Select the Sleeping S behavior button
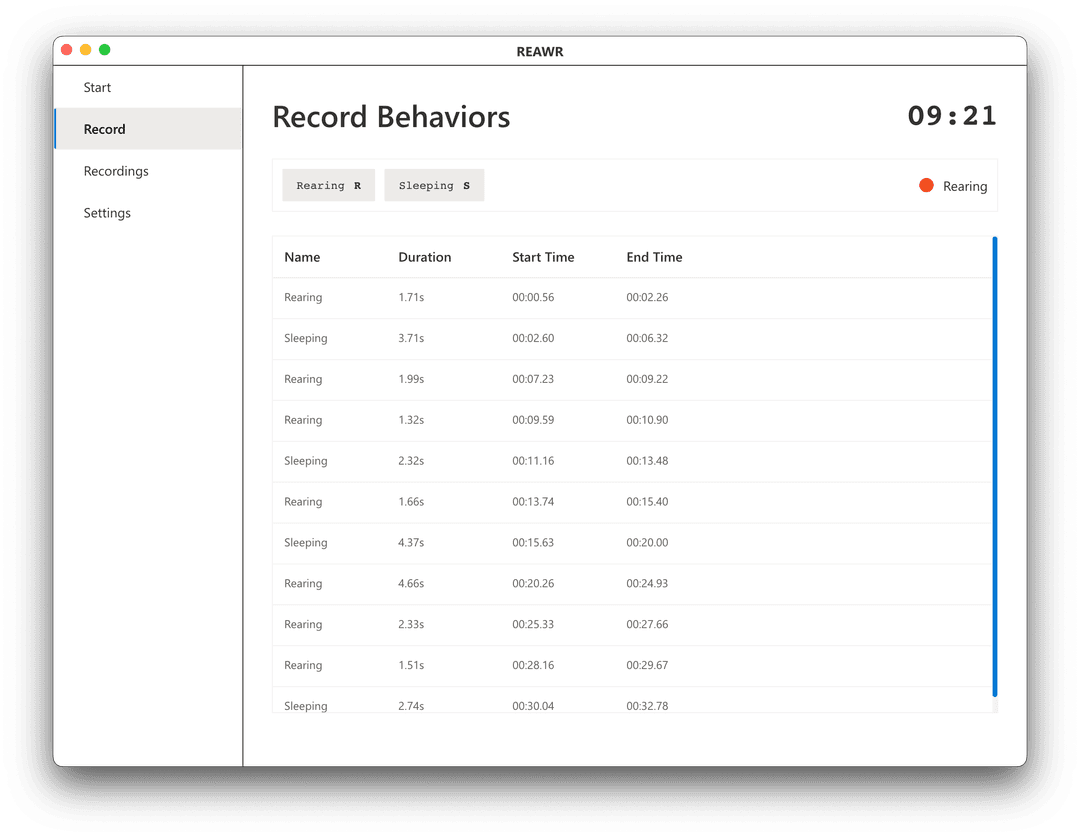This screenshot has width=1080, height=837. click(x=434, y=185)
